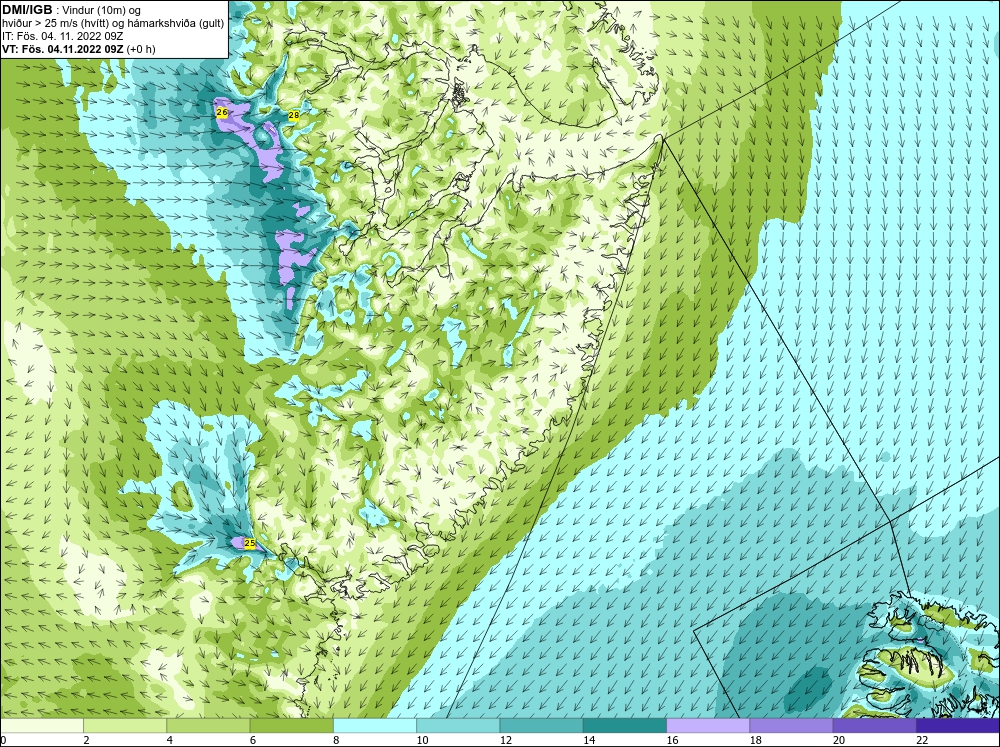This screenshot has width=1000, height=747.
Task: Click the legend scale label '22'
Action: pos(922,740)
